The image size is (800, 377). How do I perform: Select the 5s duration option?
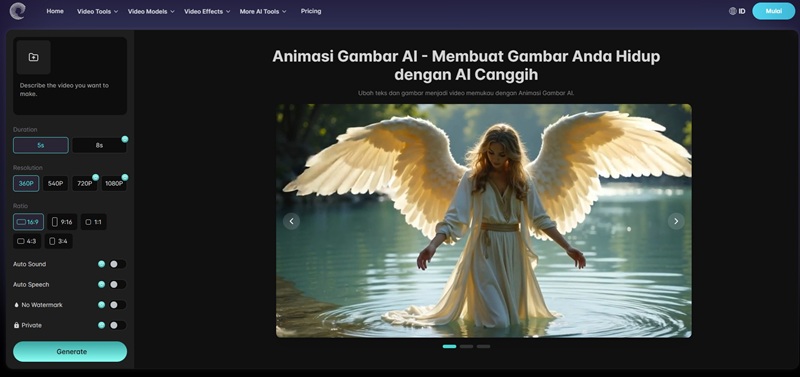[x=41, y=145]
